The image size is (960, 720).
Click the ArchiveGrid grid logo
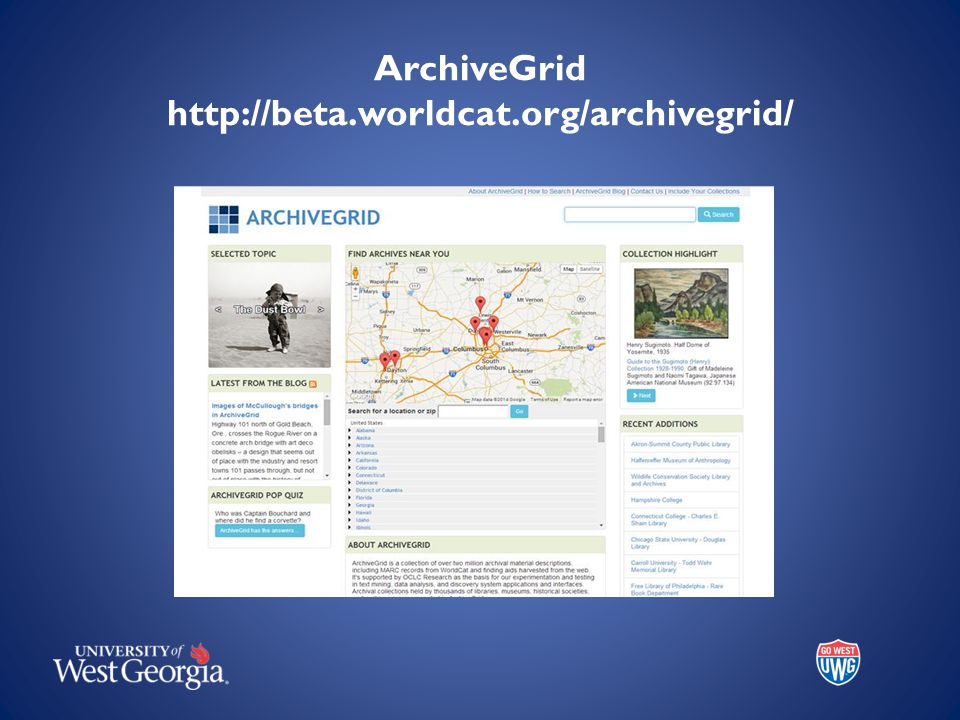pos(223,219)
